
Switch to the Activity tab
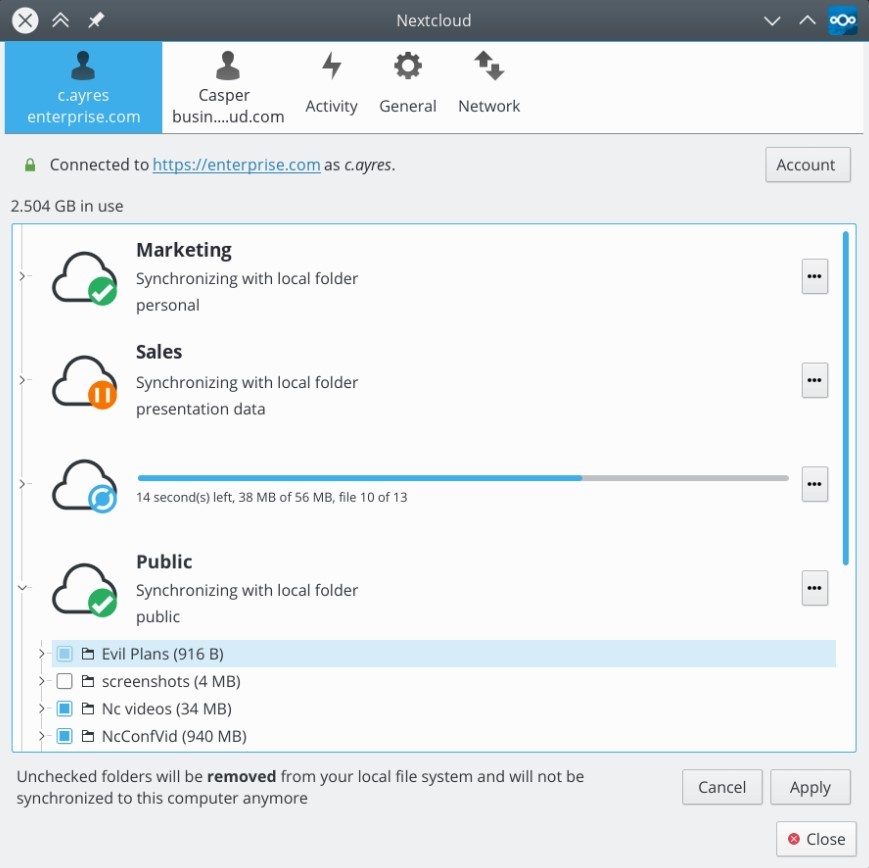[331, 80]
